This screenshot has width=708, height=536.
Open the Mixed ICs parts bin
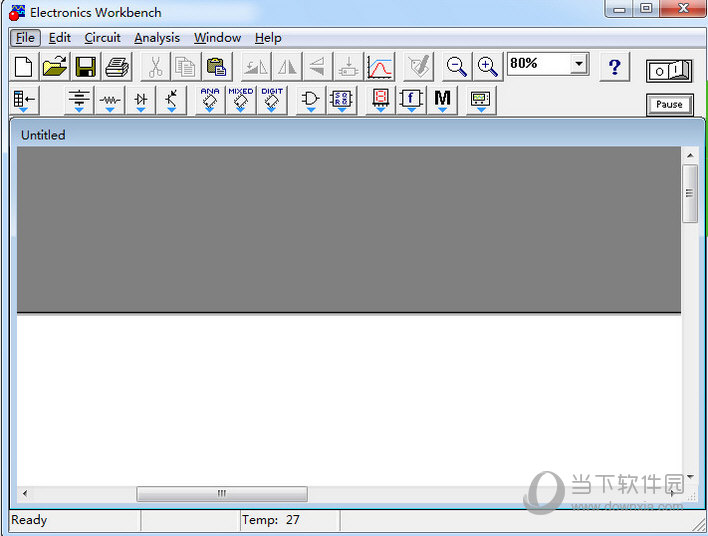[x=240, y=100]
